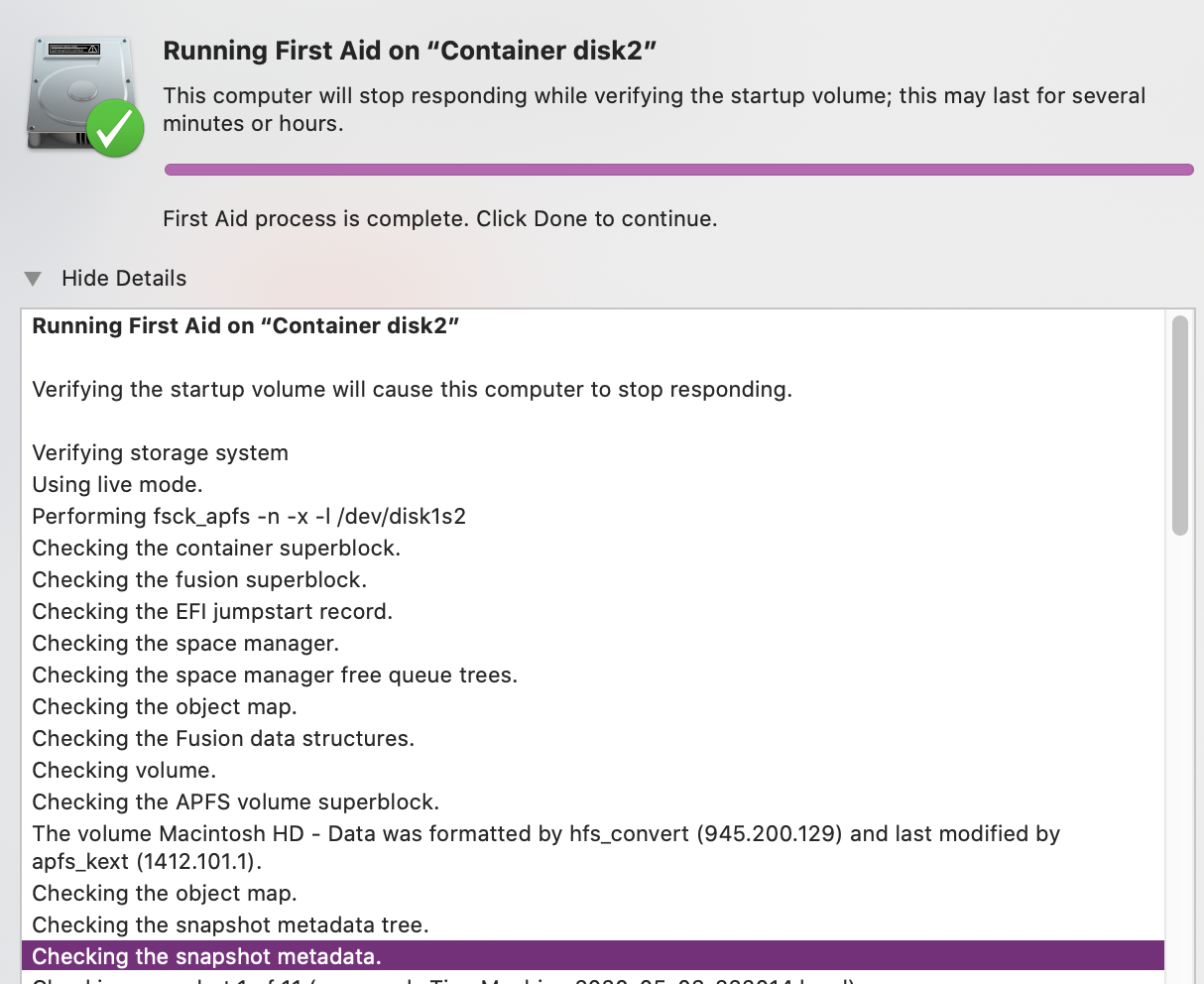
Task: Select 'Checking the fusion superblock' line
Action: coord(199,580)
